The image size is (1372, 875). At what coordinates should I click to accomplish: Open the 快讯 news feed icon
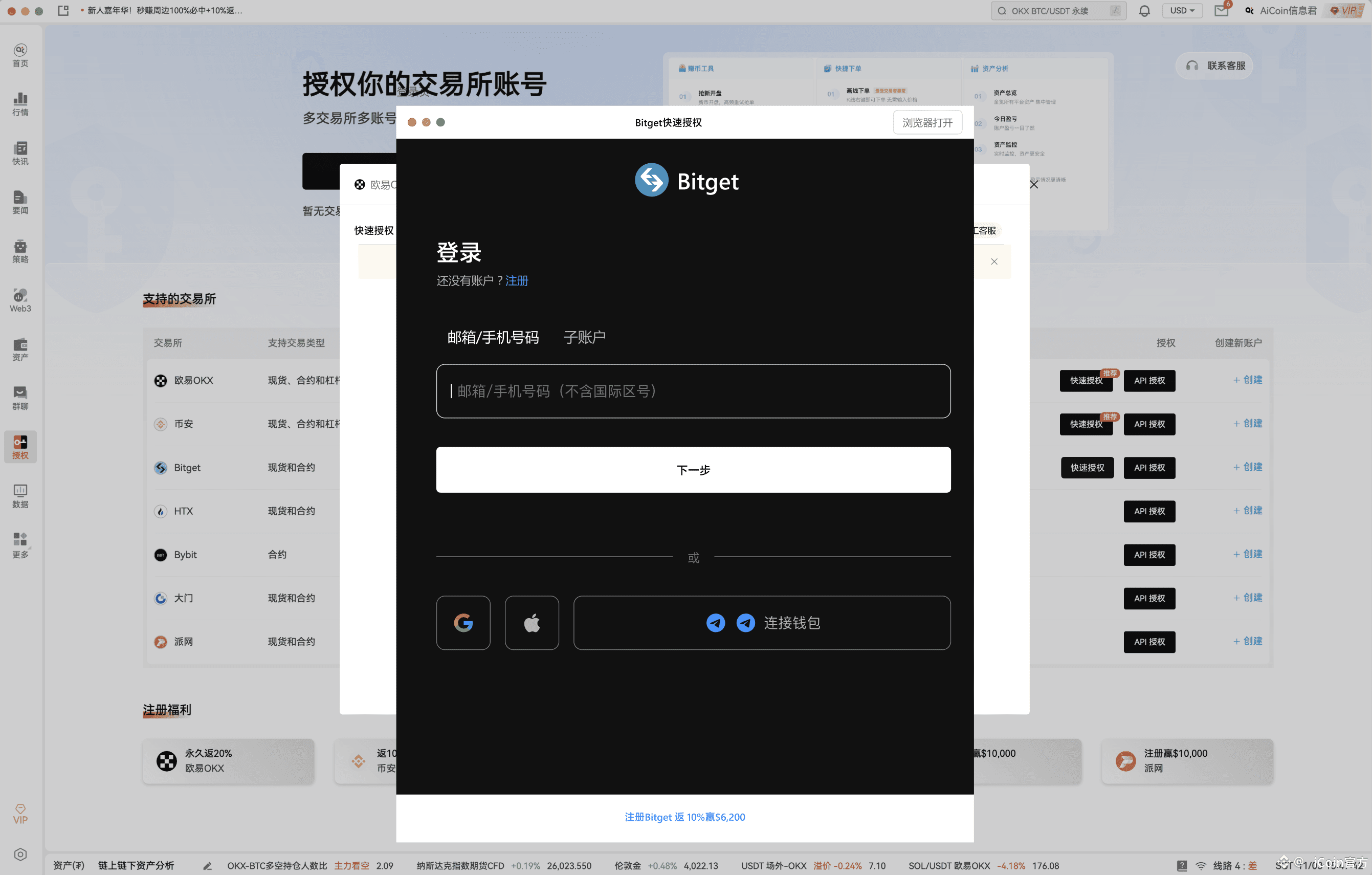(x=20, y=152)
